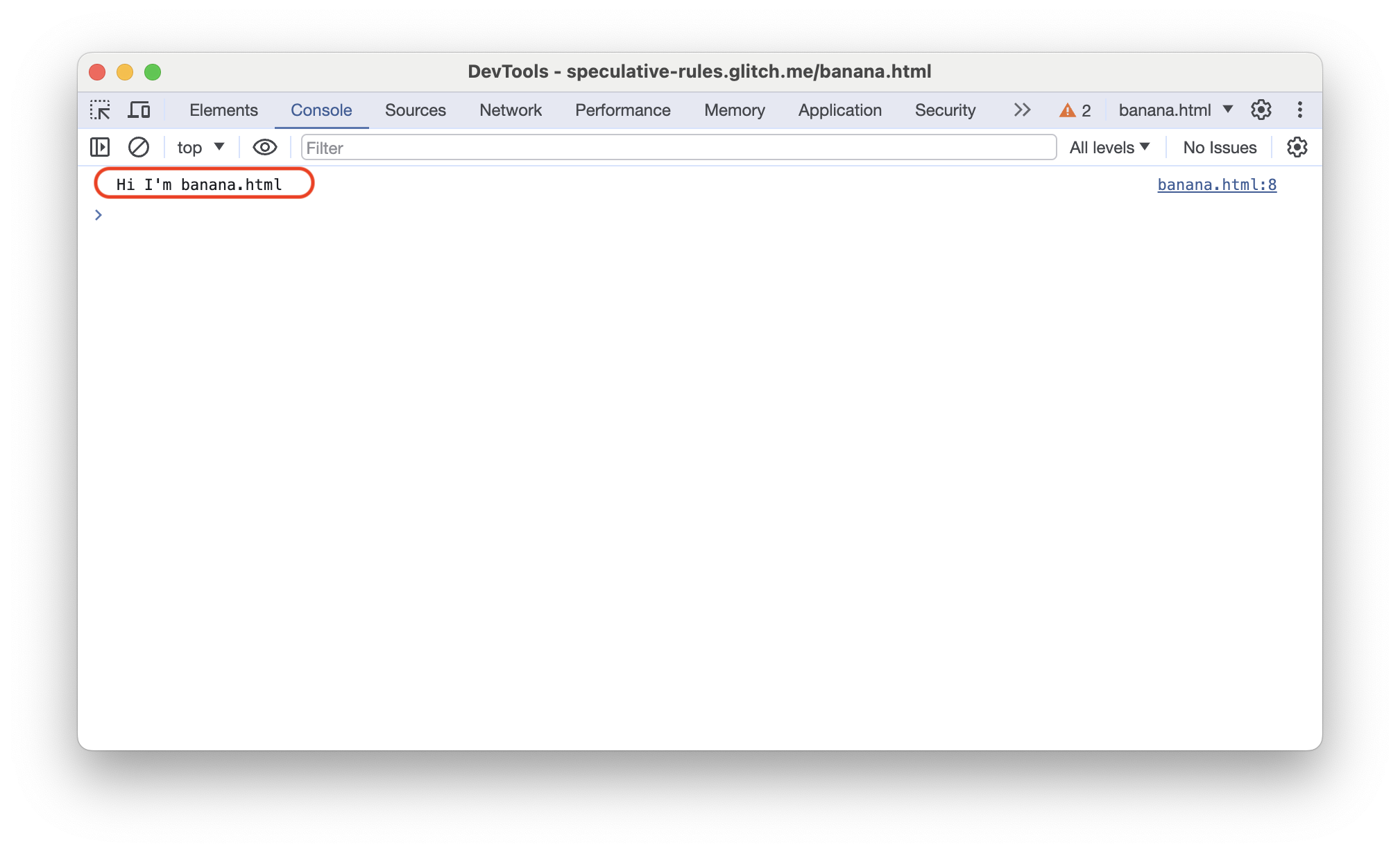
Task: Click the inspect element icon
Action: [100, 110]
